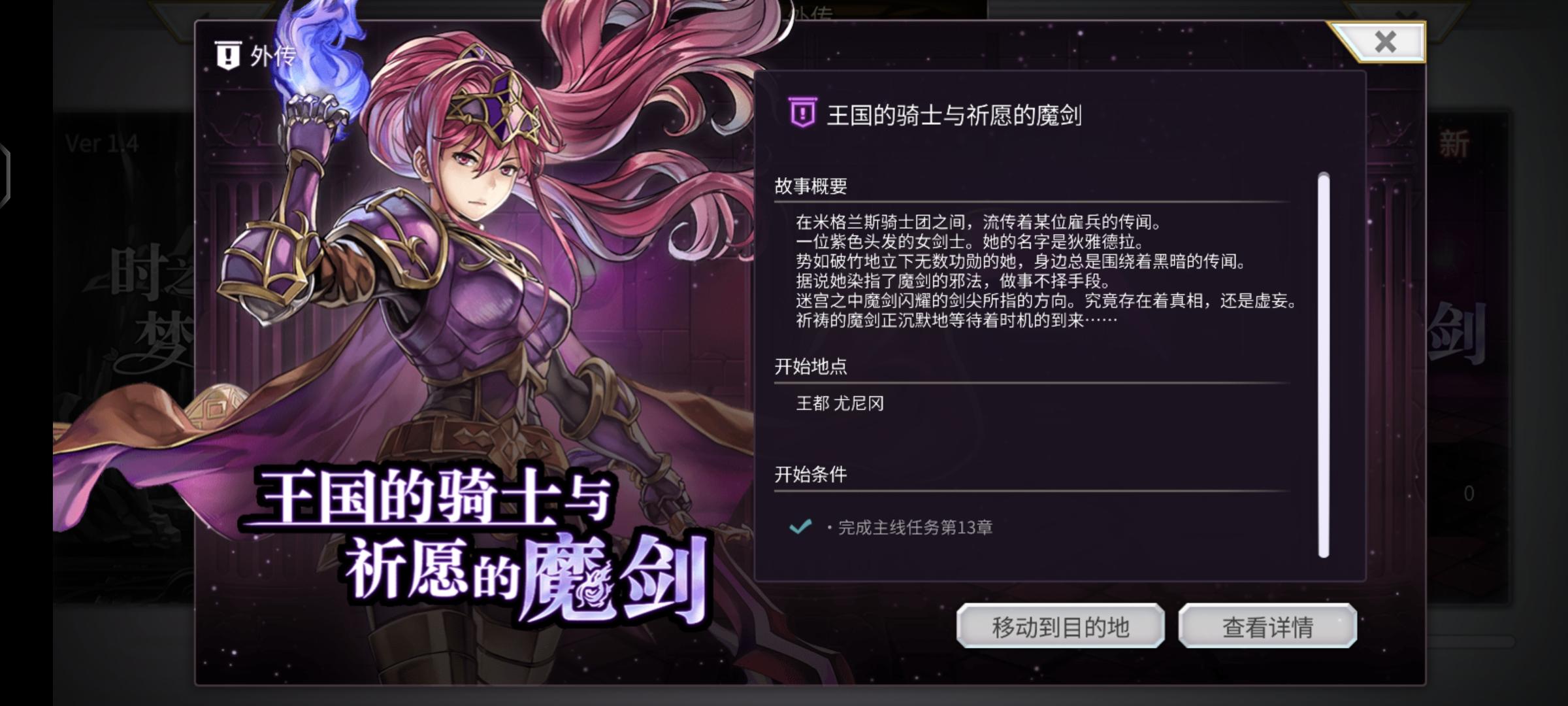
Task: Click the 新 badge on right card
Action: point(1454,144)
